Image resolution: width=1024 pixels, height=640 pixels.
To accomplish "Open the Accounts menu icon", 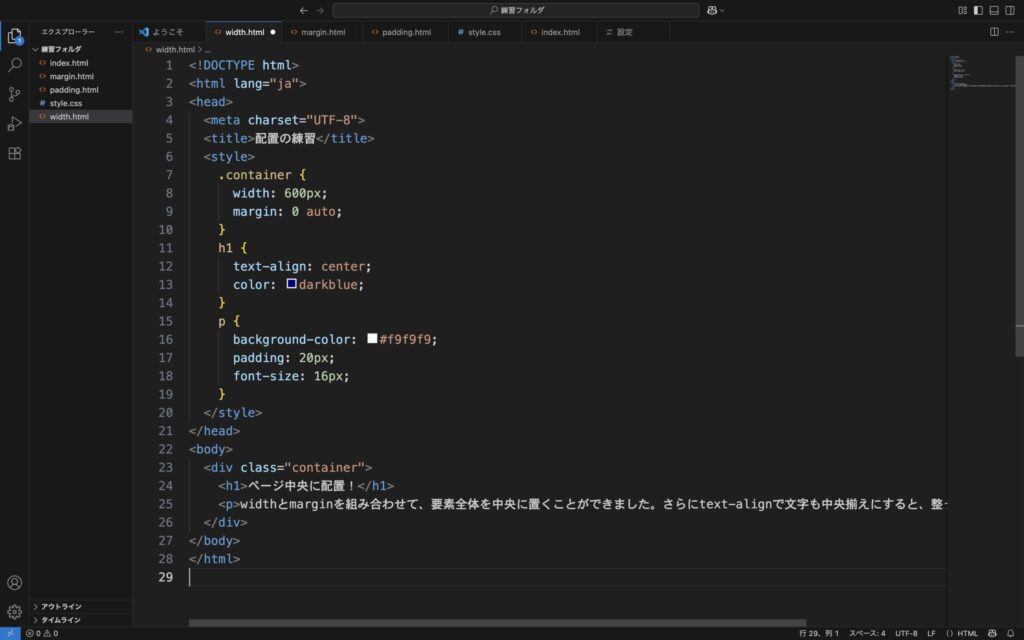I will click(14, 583).
